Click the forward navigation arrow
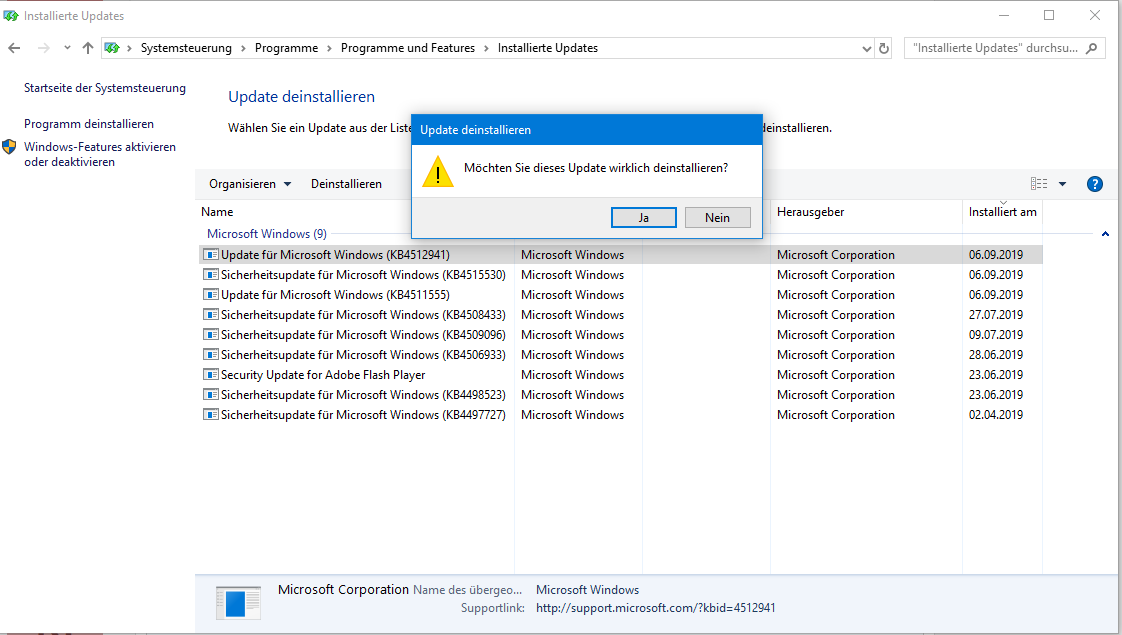 44,48
